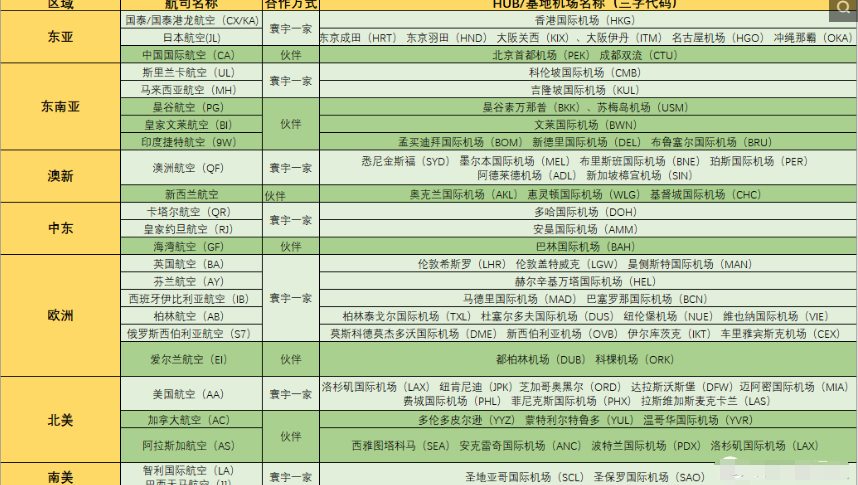The width and height of the screenshot is (858, 485).
Task: Click 多伦多皮尔逊 (YYZ) airport row
Action: pyautogui.click(x=588, y=420)
